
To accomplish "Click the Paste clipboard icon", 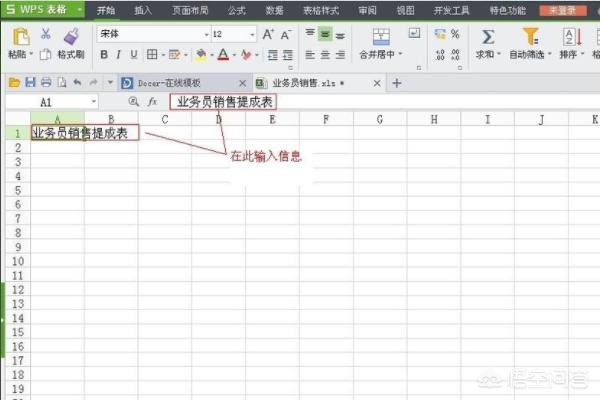I will (21, 38).
